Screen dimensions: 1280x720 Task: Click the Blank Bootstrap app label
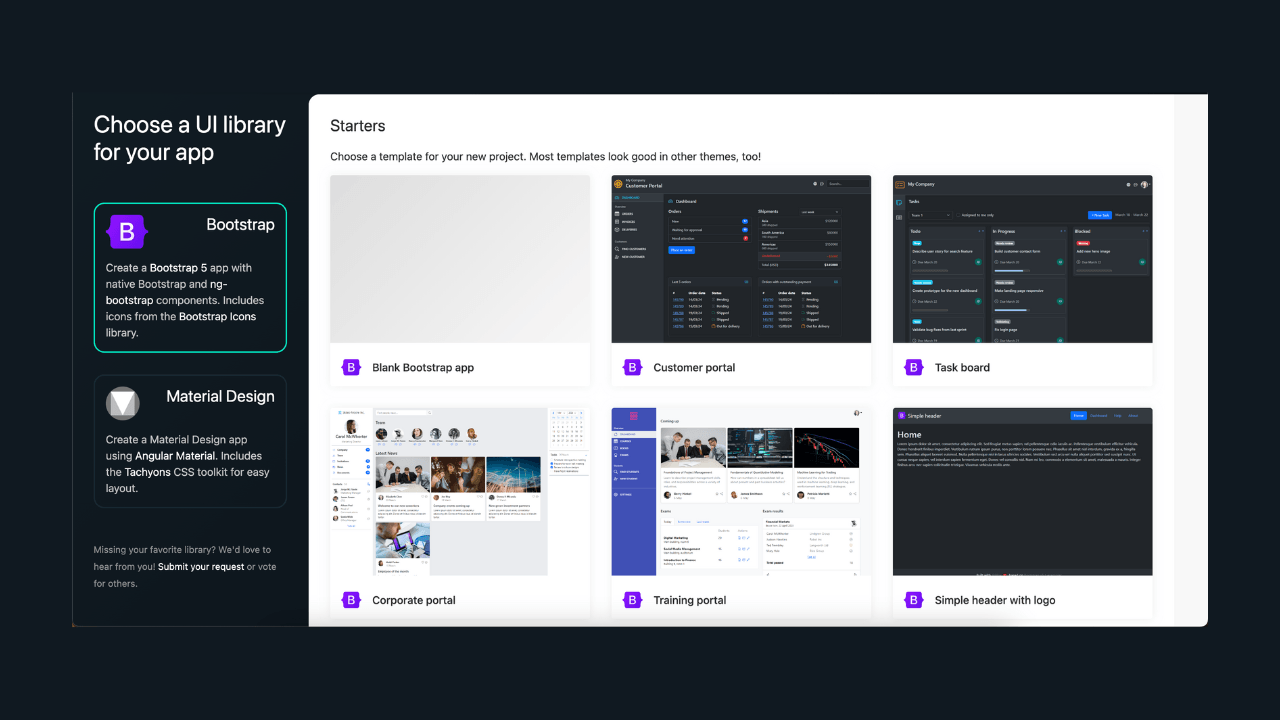click(x=423, y=368)
